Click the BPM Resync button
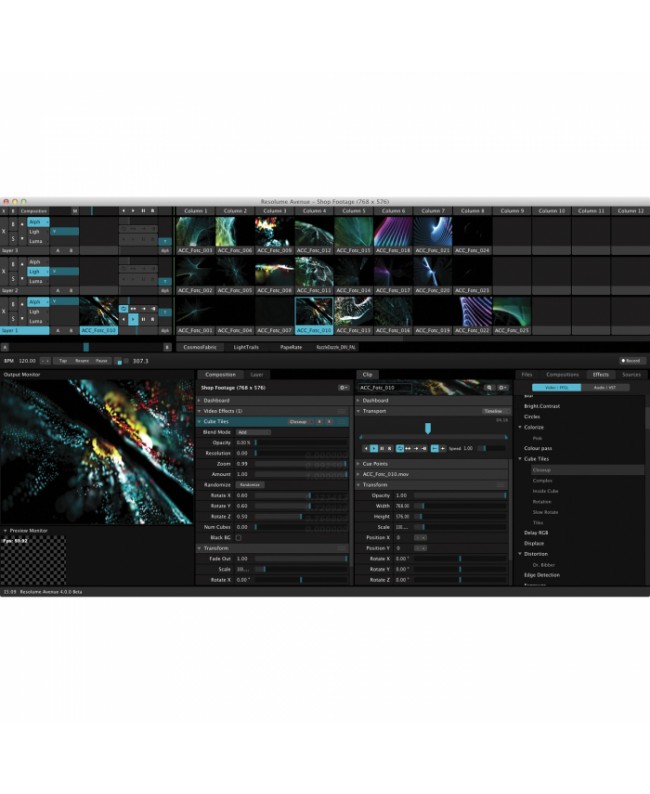The width and height of the screenshot is (650, 794). [82, 361]
